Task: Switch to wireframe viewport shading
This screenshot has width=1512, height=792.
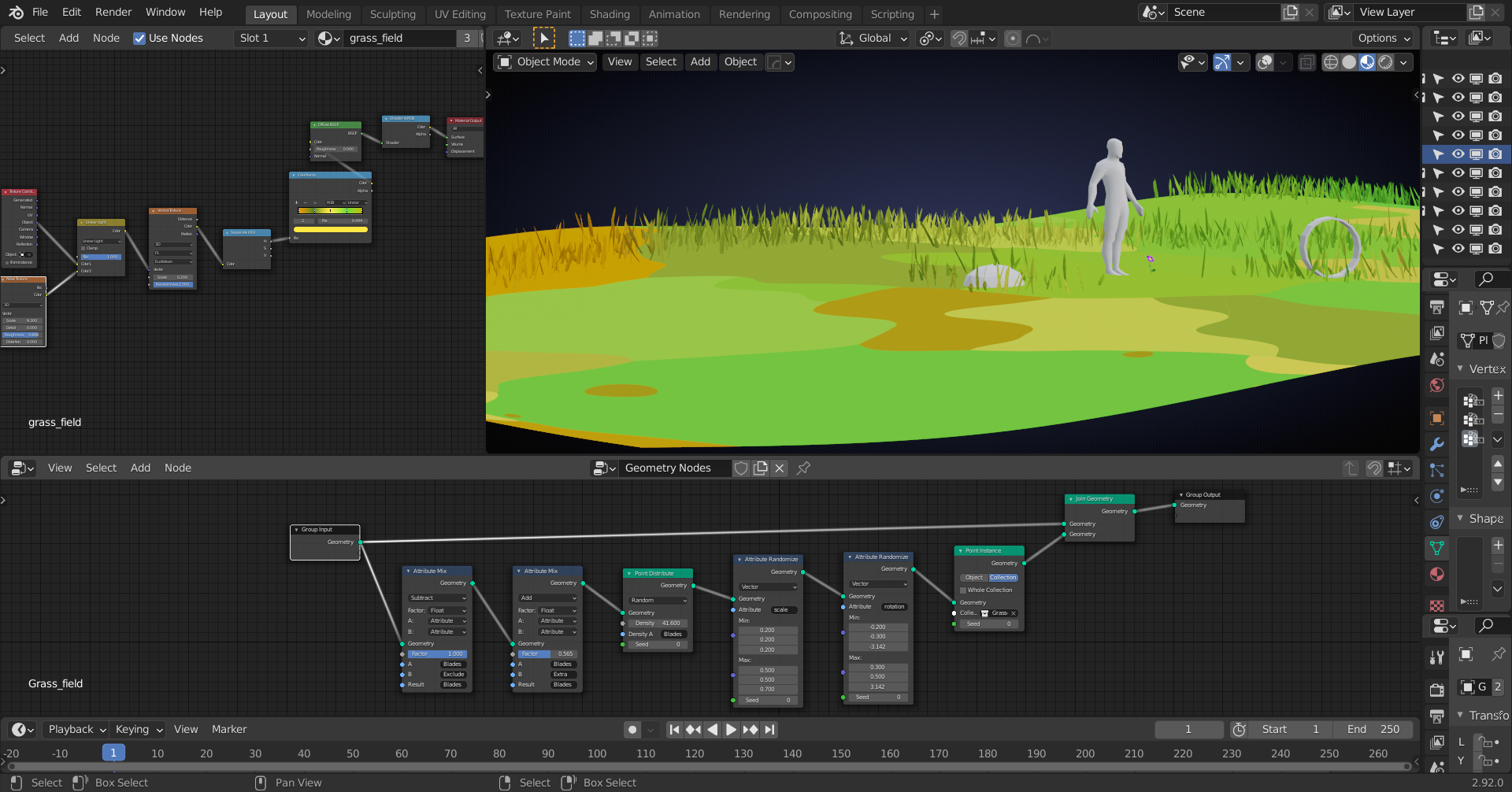Action: (x=1331, y=62)
